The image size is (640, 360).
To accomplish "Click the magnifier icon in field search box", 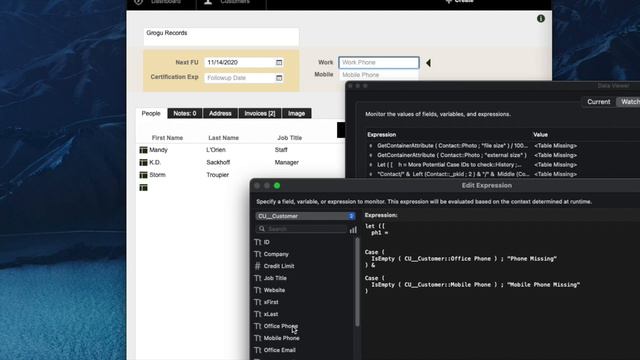I will [262, 229].
